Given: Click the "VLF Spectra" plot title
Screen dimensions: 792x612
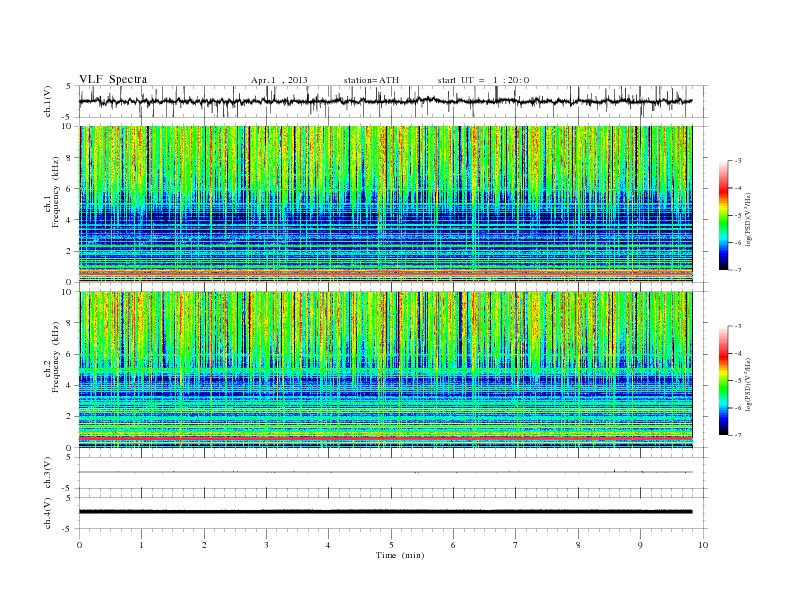Looking at the screenshot, I should point(113,79).
